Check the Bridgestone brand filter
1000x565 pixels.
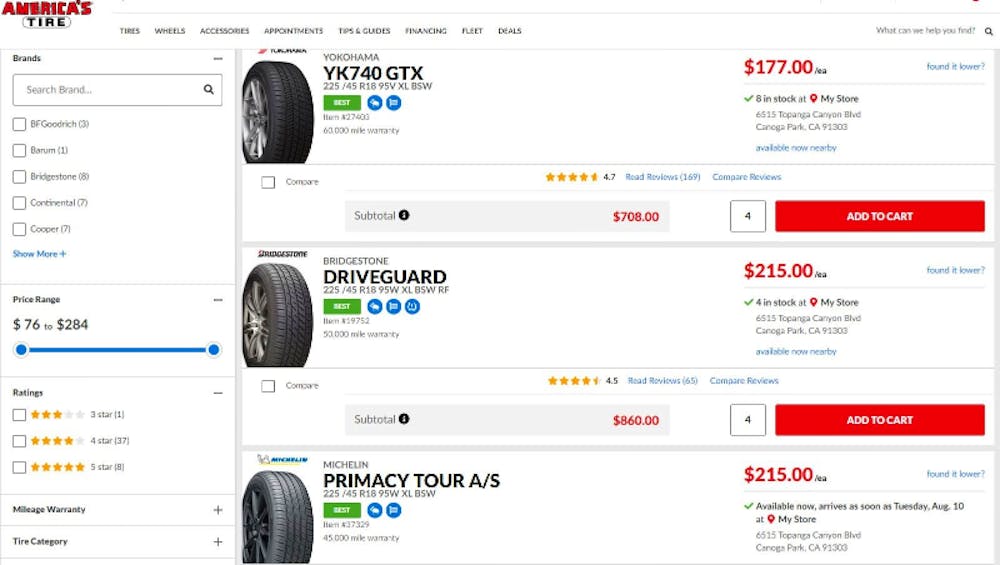(19, 177)
